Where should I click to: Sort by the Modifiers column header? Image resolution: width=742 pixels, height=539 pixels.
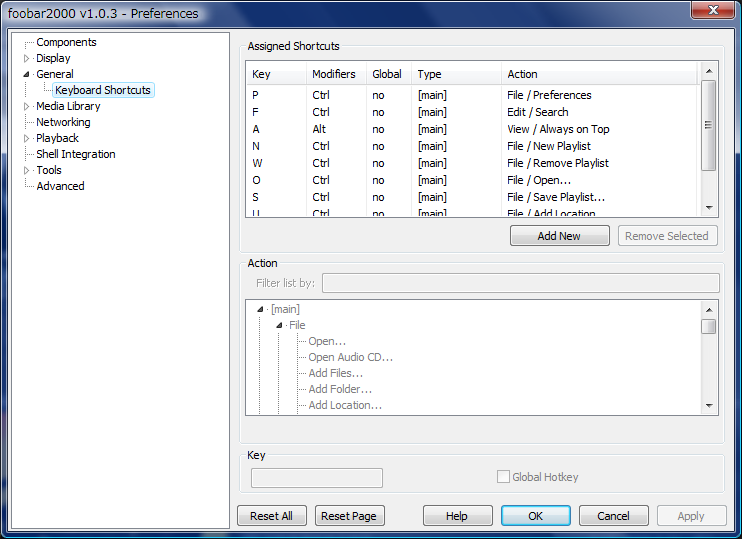(x=336, y=74)
